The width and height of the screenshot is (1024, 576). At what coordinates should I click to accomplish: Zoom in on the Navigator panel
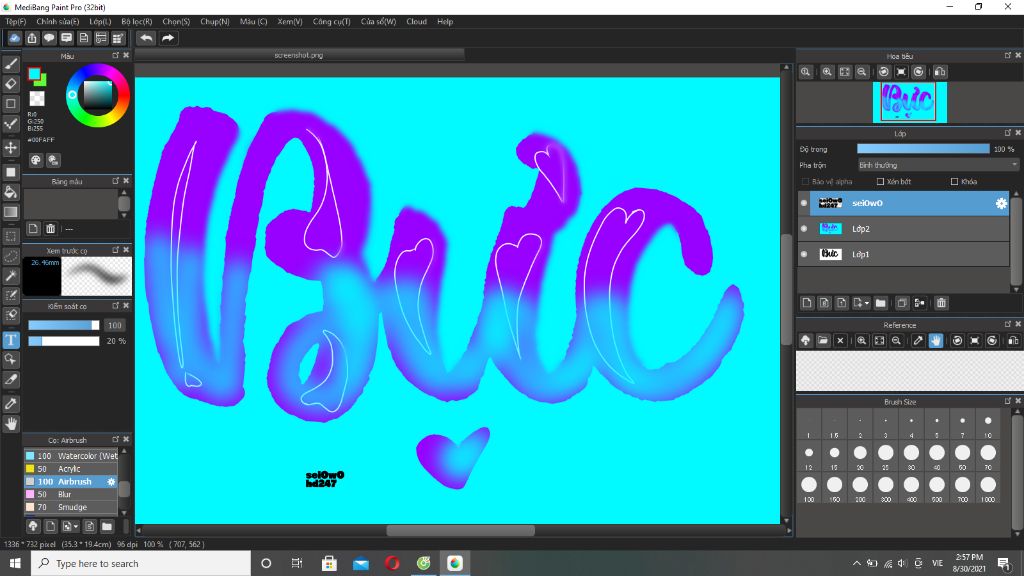pos(827,72)
